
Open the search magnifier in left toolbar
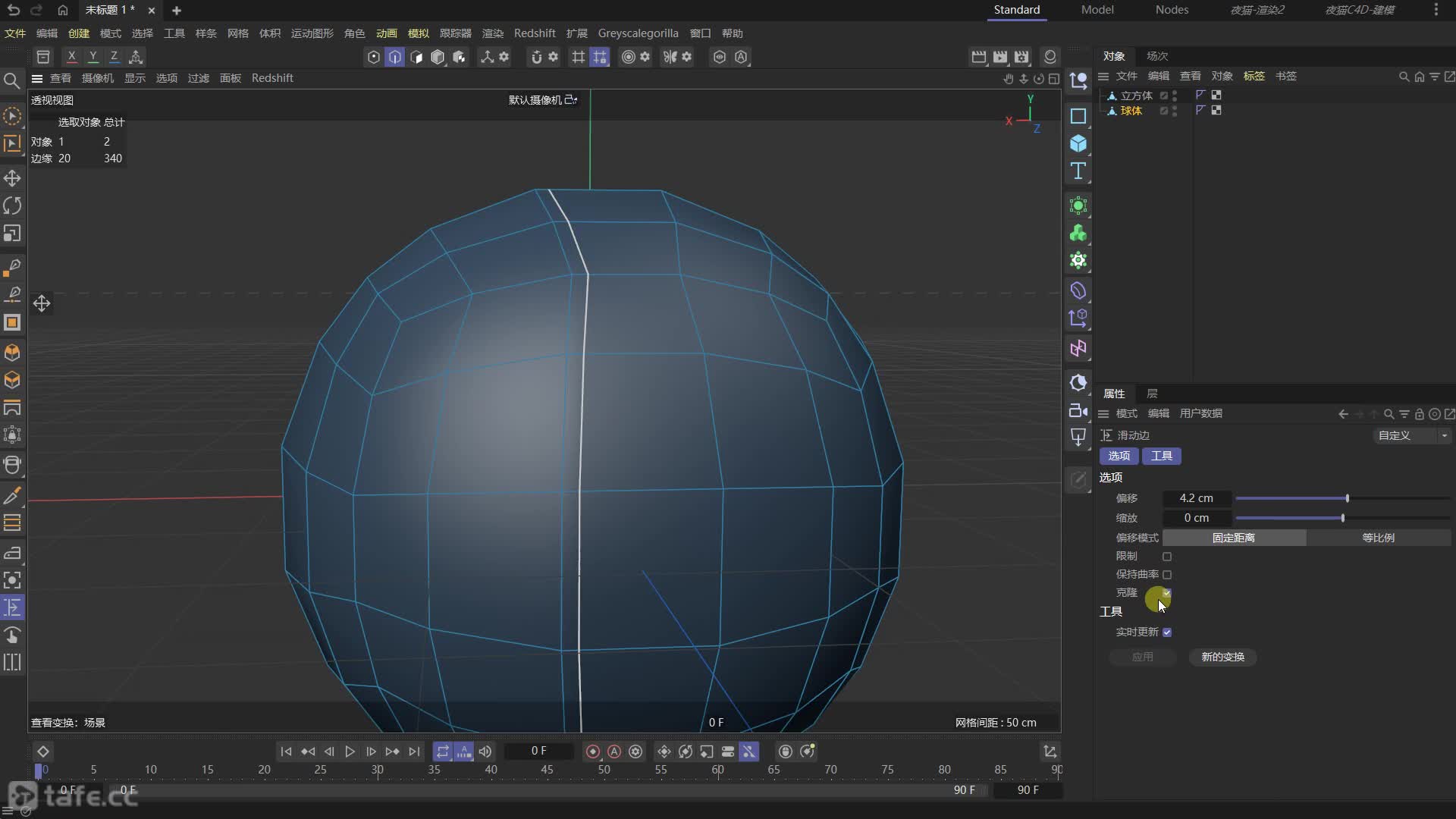click(x=12, y=80)
